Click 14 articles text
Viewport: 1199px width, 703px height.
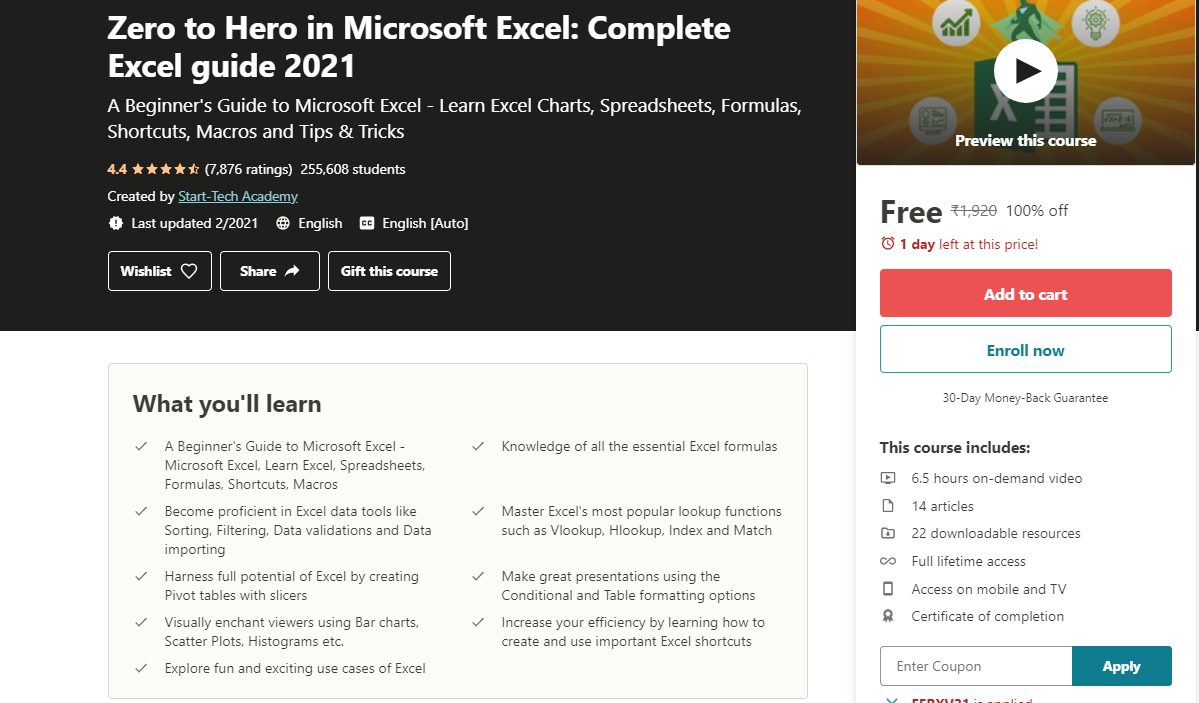point(942,506)
